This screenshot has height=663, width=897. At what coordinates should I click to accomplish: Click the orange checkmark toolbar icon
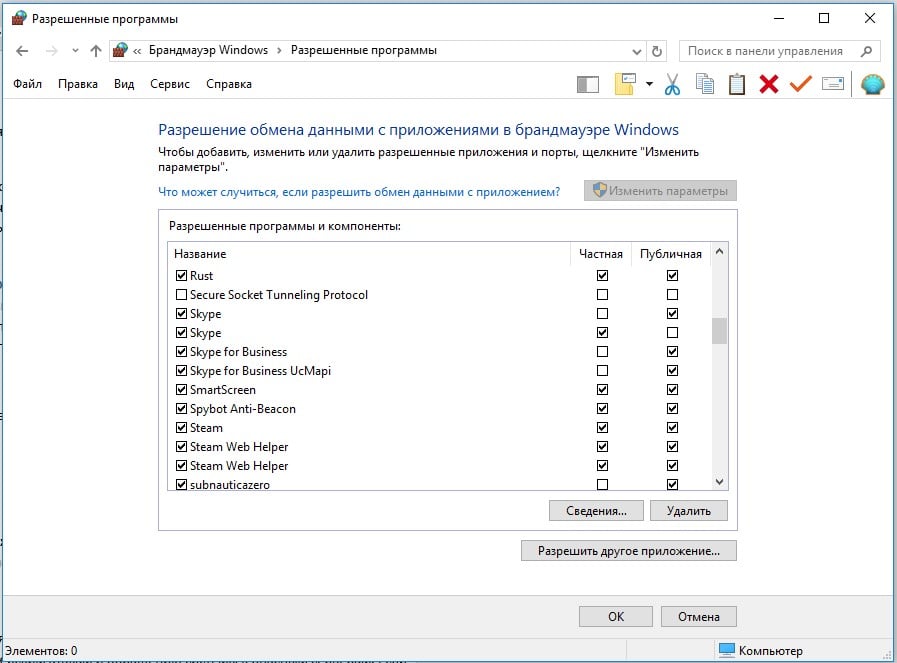coord(800,84)
